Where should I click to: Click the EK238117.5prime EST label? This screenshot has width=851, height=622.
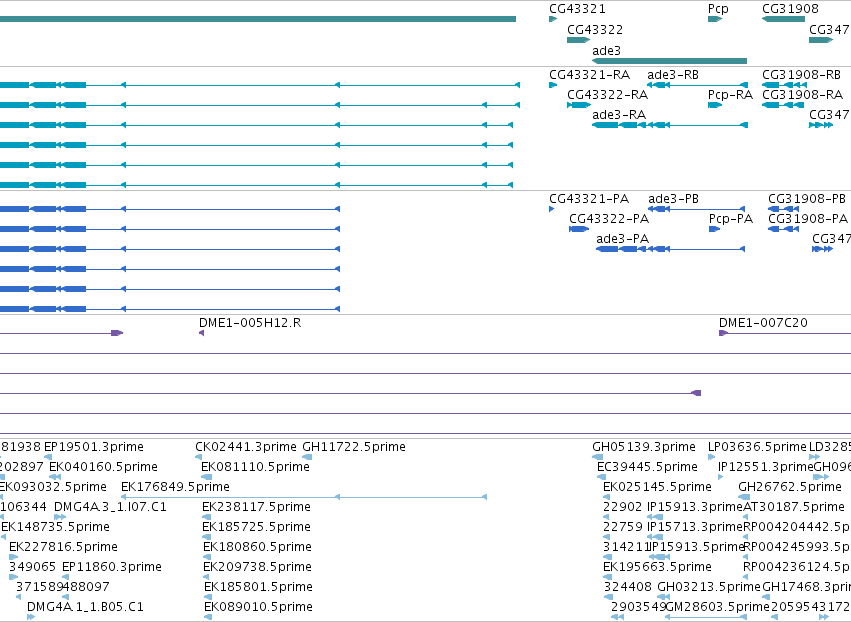click(x=256, y=507)
